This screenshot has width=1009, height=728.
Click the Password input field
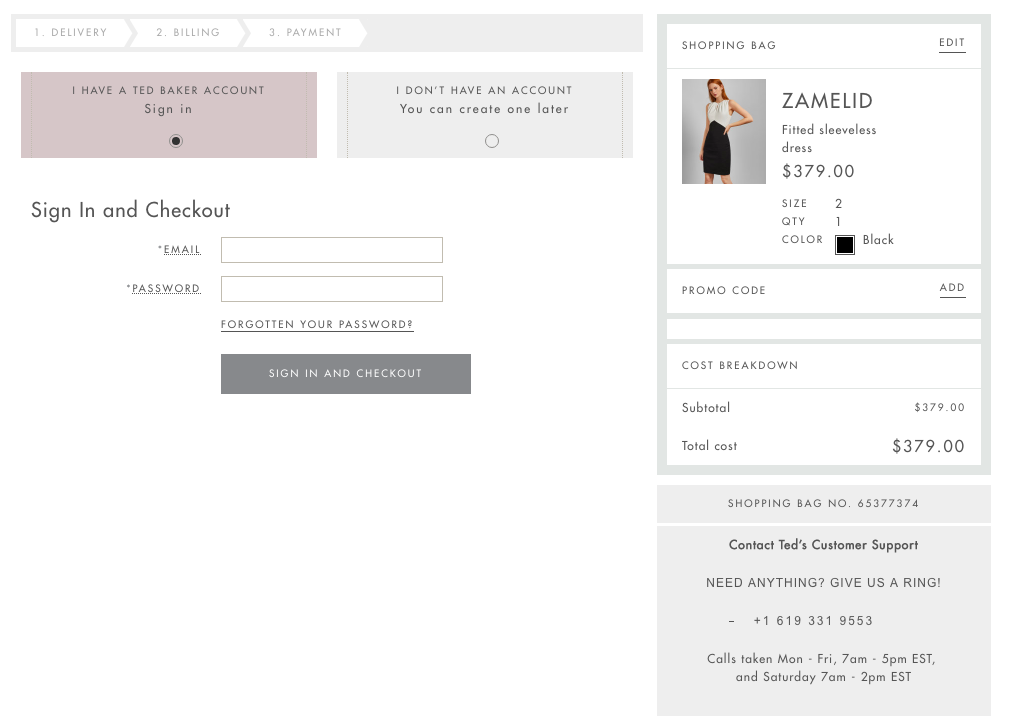tap(331, 289)
